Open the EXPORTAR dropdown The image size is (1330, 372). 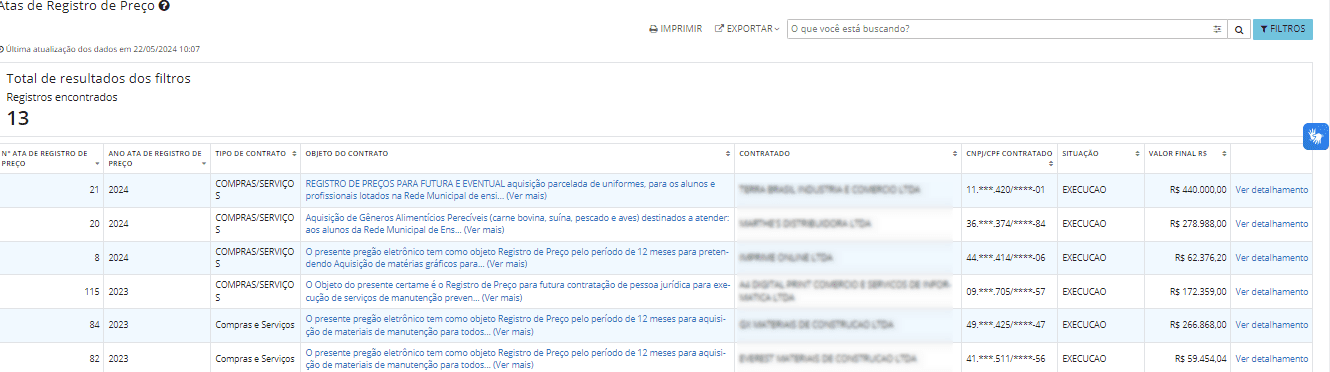(x=747, y=29)
